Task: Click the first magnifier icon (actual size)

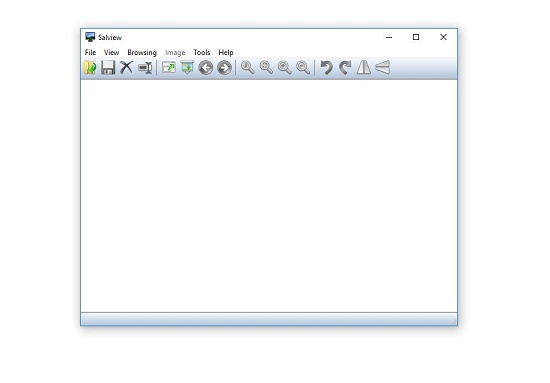Action: (248, 67)
